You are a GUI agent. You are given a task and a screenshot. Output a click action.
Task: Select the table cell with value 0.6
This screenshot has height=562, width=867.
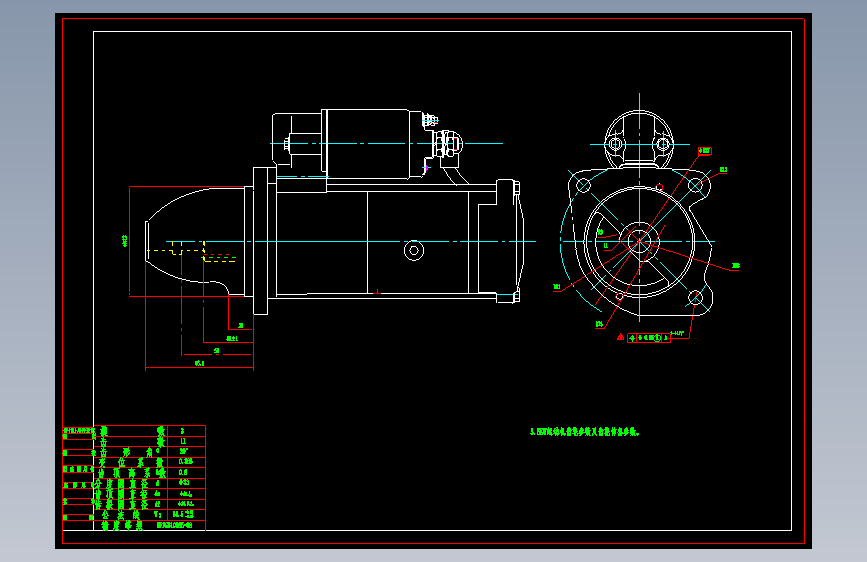186,472
